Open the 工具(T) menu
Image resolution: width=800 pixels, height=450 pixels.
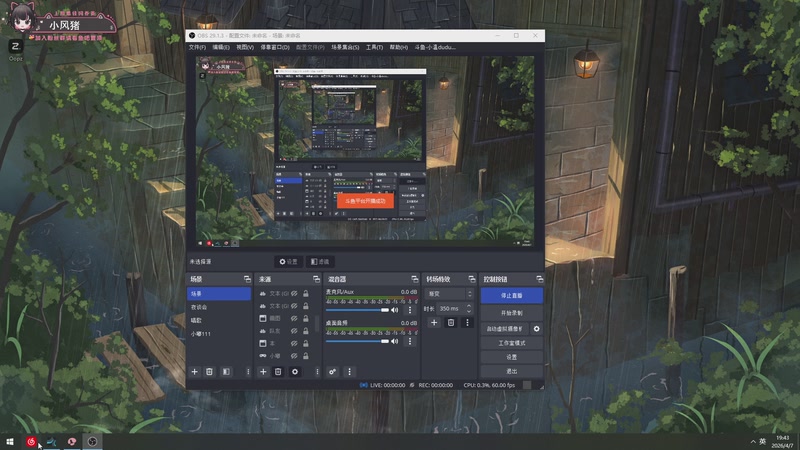[x=374, y=47]
